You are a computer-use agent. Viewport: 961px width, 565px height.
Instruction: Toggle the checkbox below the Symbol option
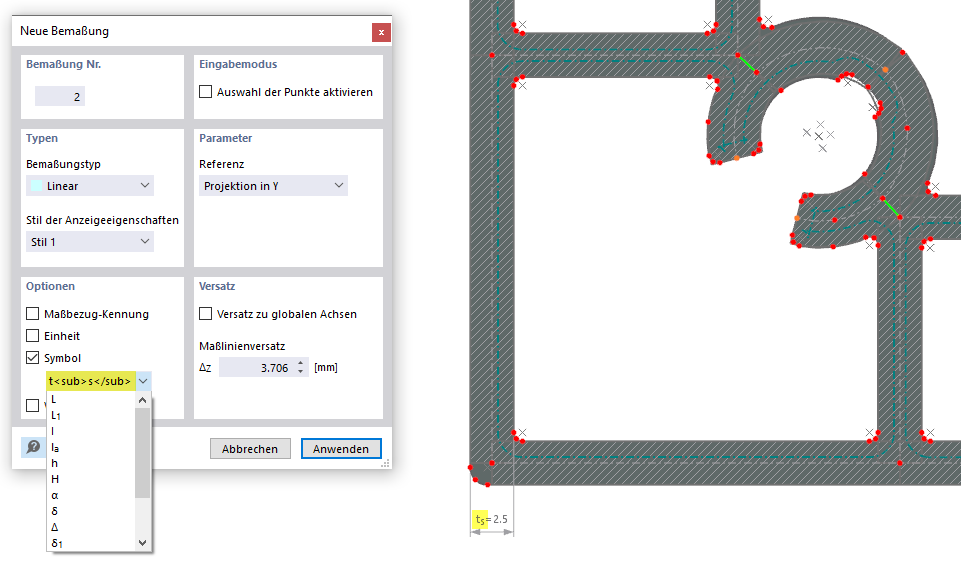point(32,406)
